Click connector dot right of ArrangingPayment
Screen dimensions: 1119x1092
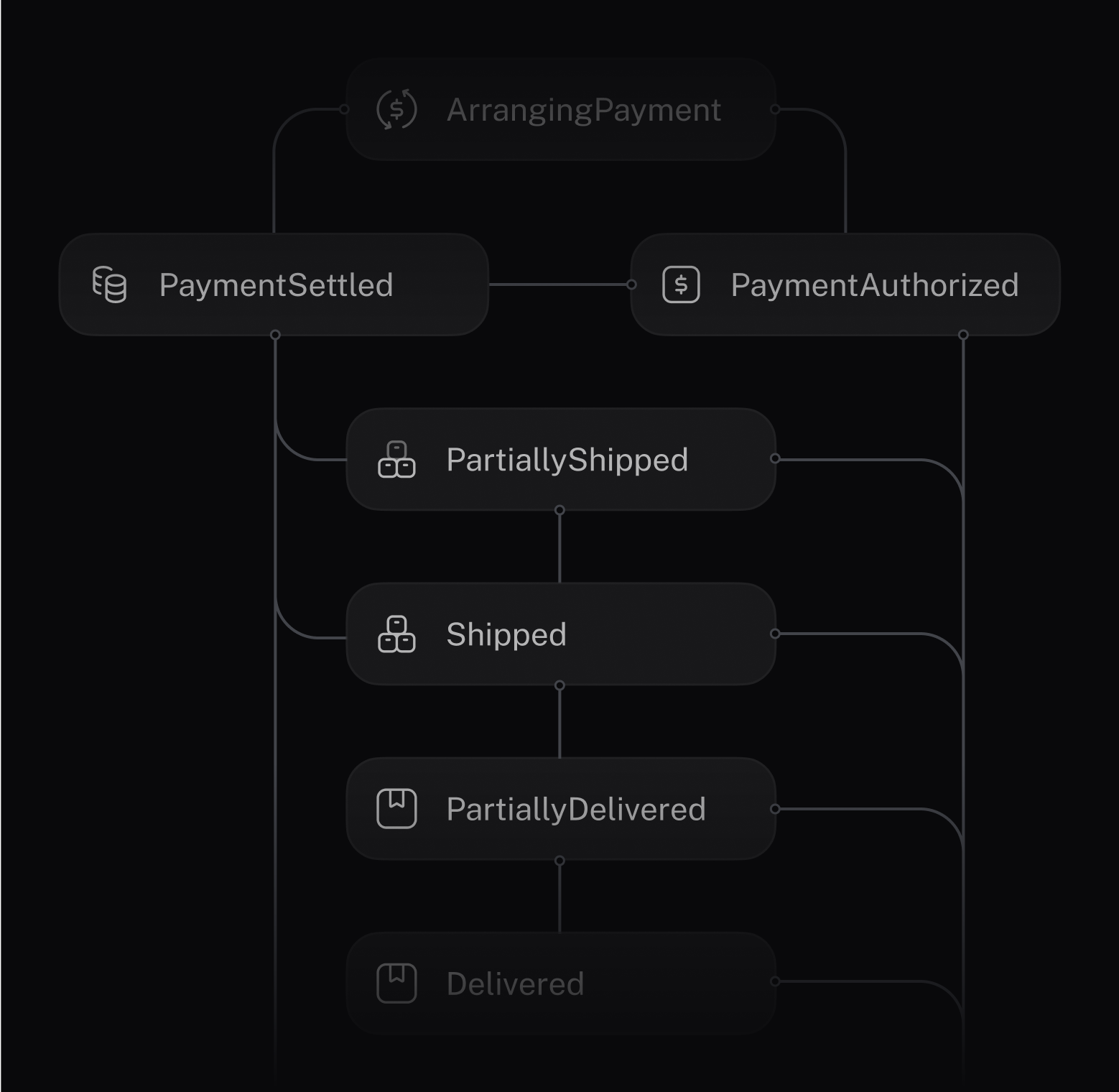tap(775, 109)
